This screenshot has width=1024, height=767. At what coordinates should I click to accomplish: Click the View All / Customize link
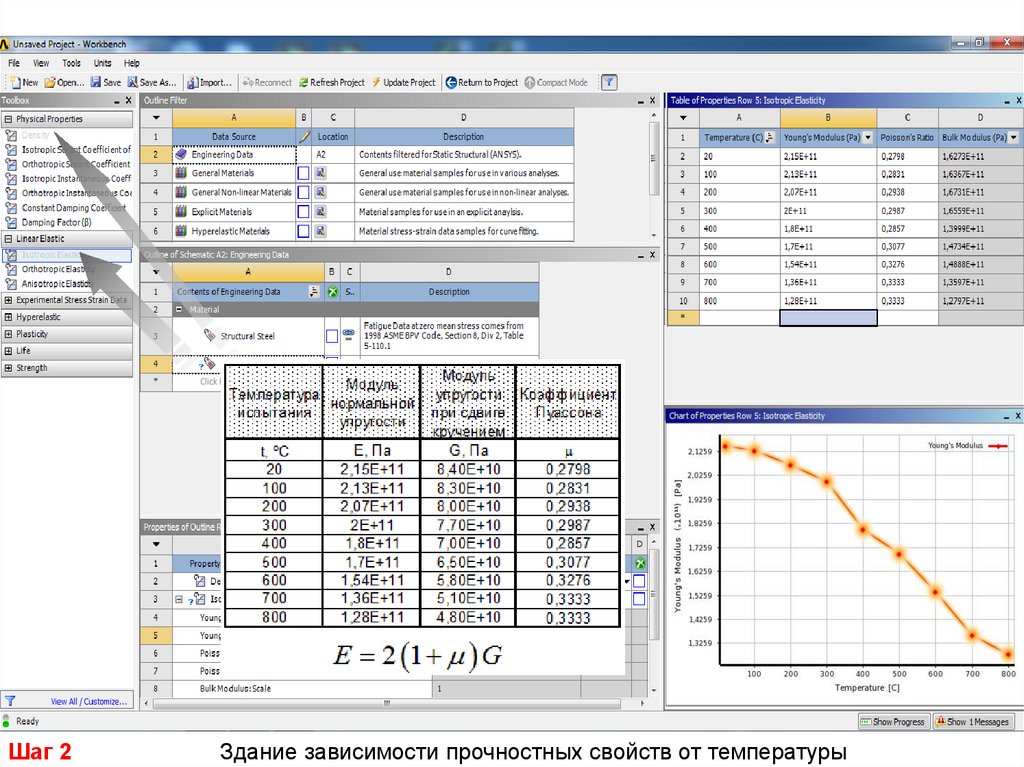[90, 702]
